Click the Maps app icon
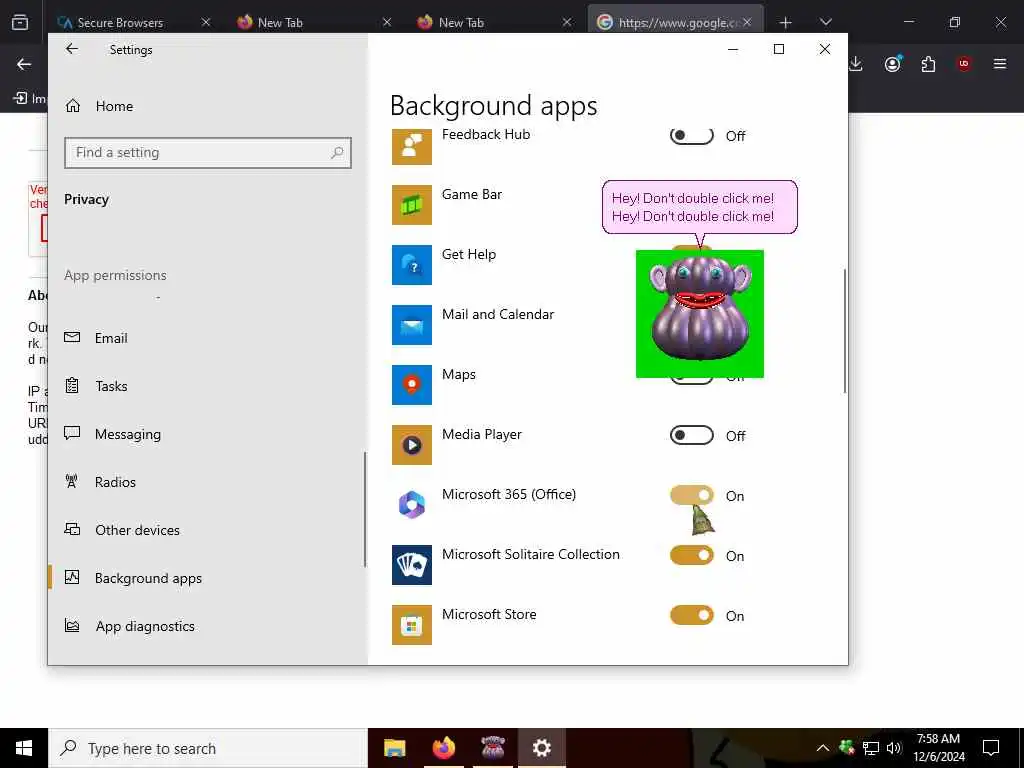The height and width of the screenshot is (768, 1024). click(x=411, y=385)
